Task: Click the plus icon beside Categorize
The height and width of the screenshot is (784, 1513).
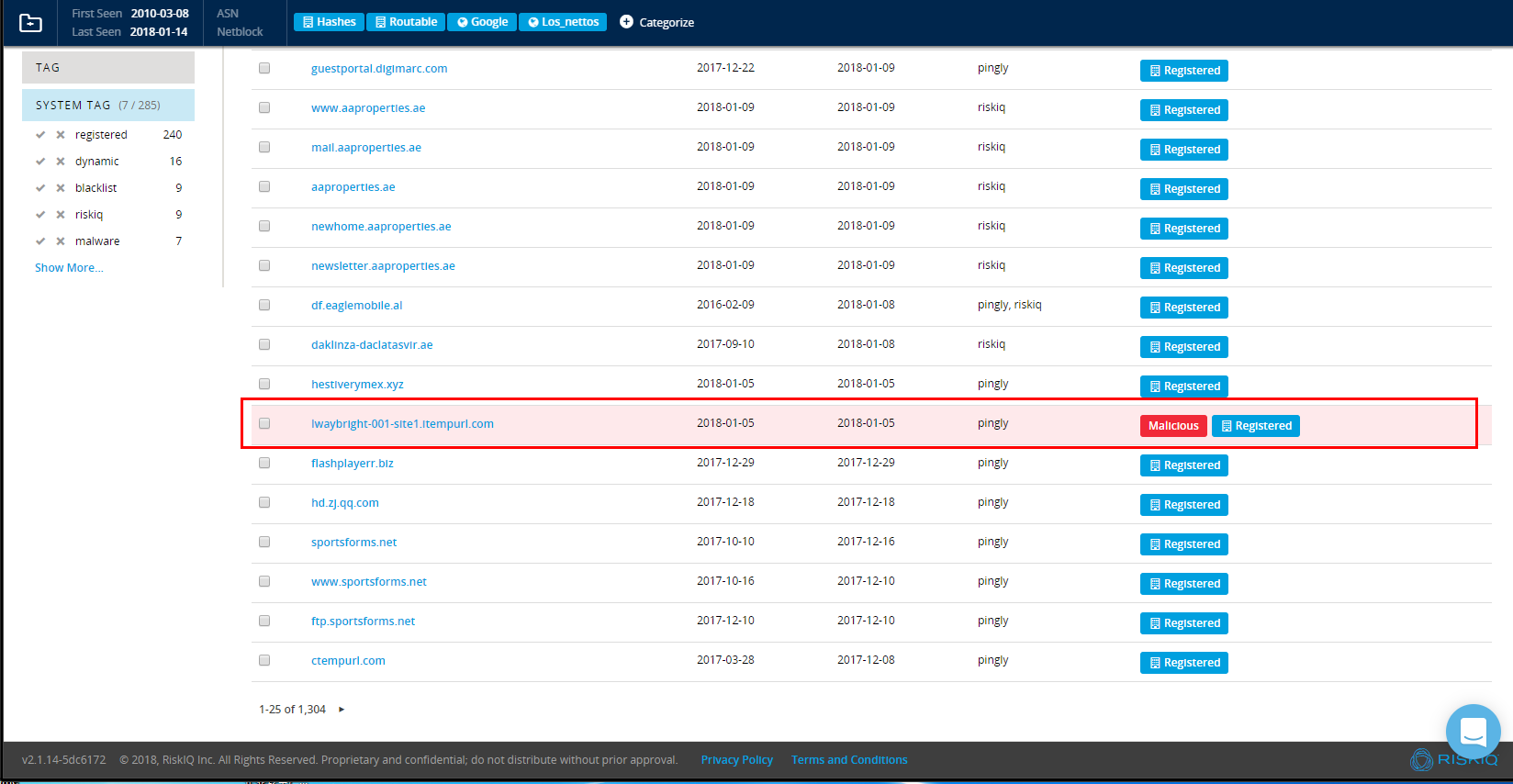Action: (626, 22)
